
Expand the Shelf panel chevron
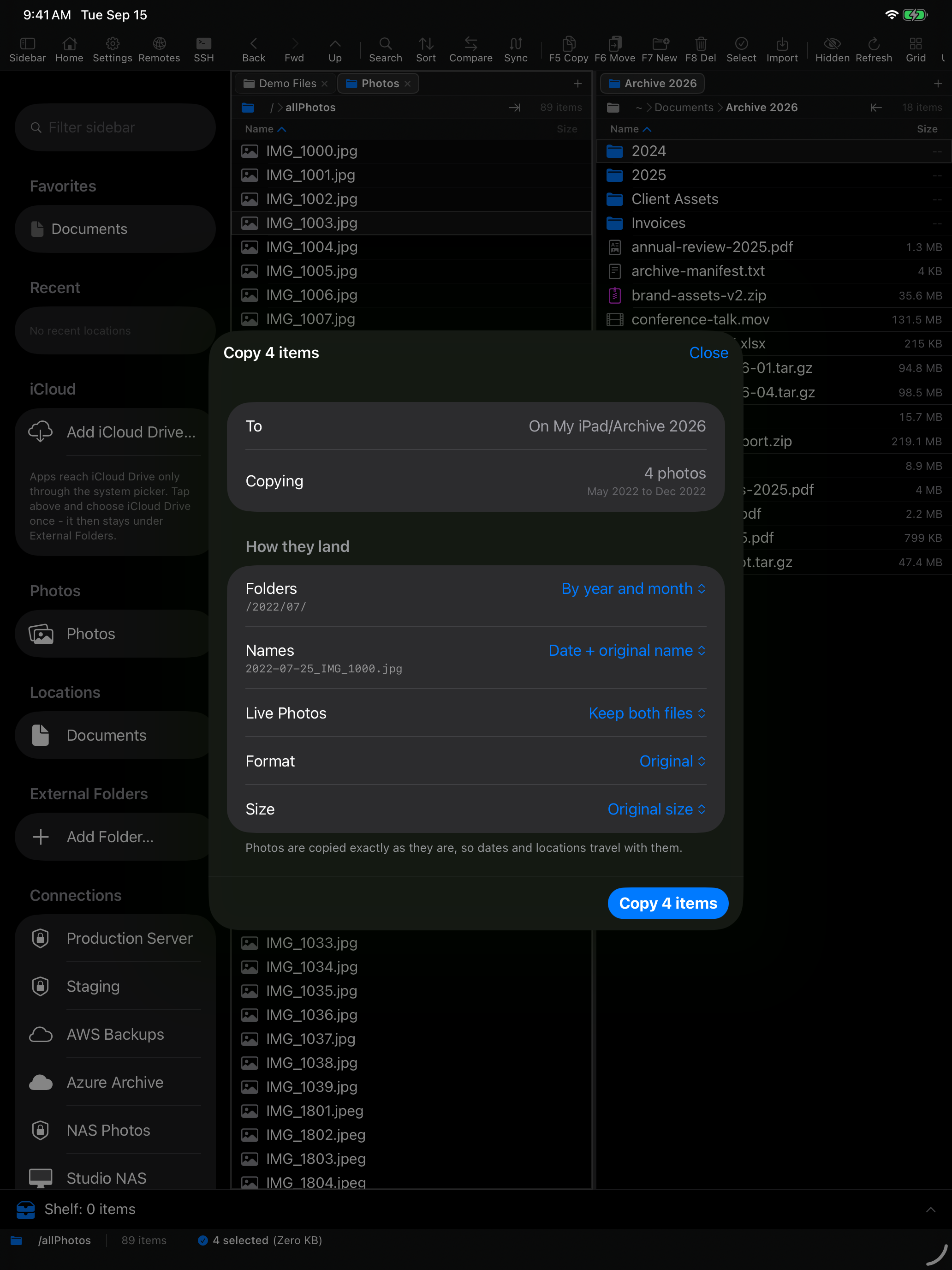[x=930, y=1209]
